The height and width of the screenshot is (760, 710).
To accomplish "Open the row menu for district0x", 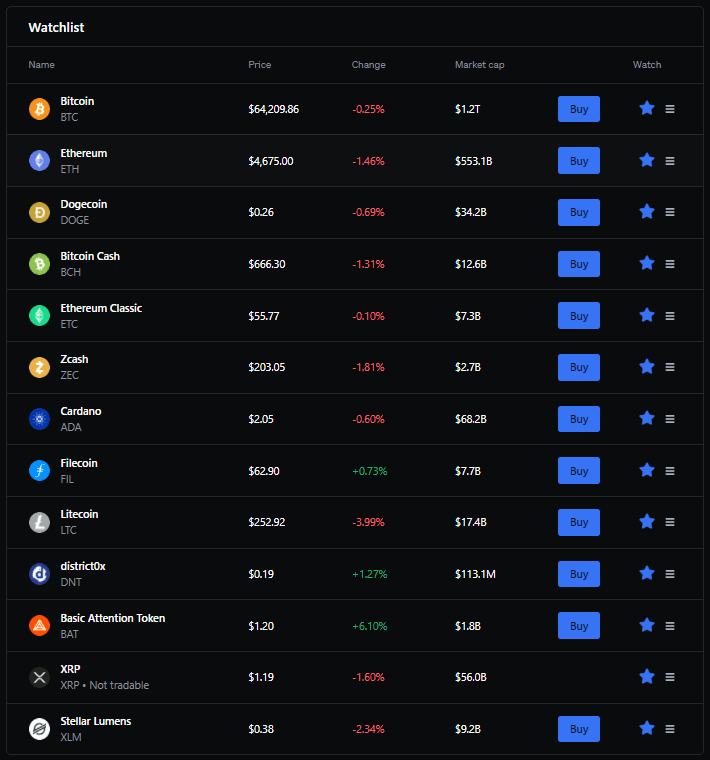I will tap(670, 574).
